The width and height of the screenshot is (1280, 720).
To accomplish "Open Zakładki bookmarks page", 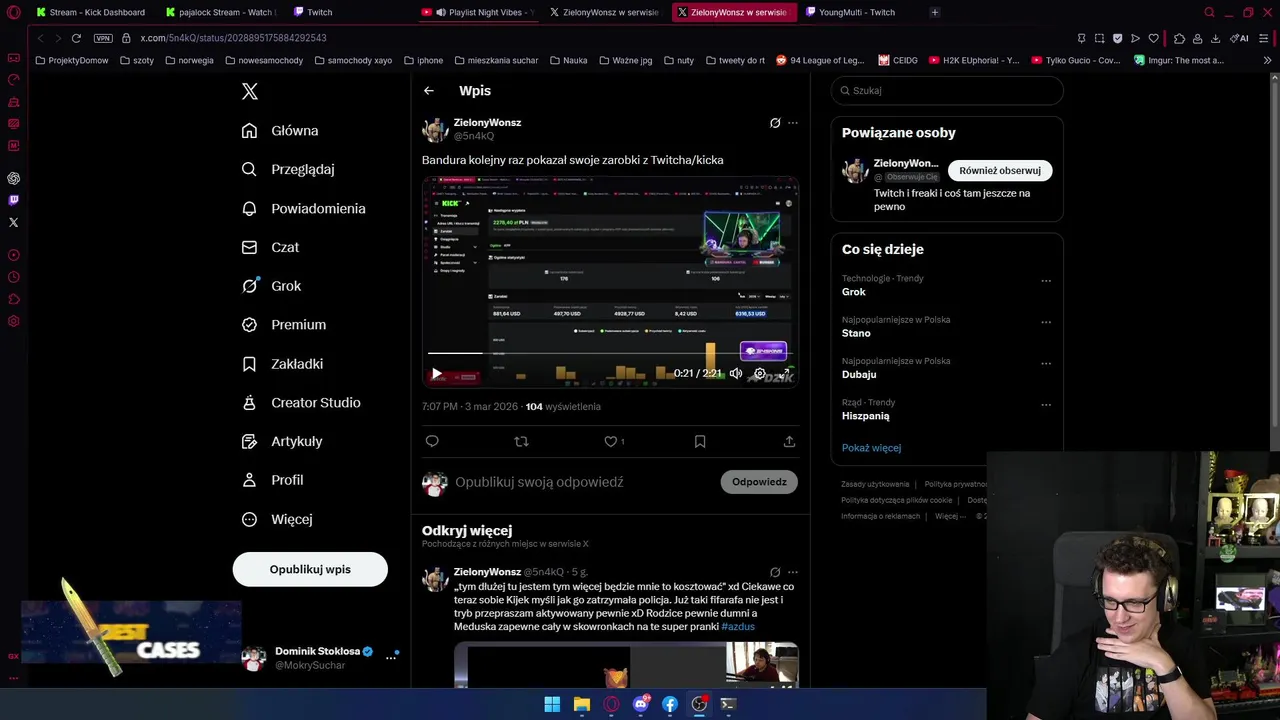I will [x=282, y=364].
